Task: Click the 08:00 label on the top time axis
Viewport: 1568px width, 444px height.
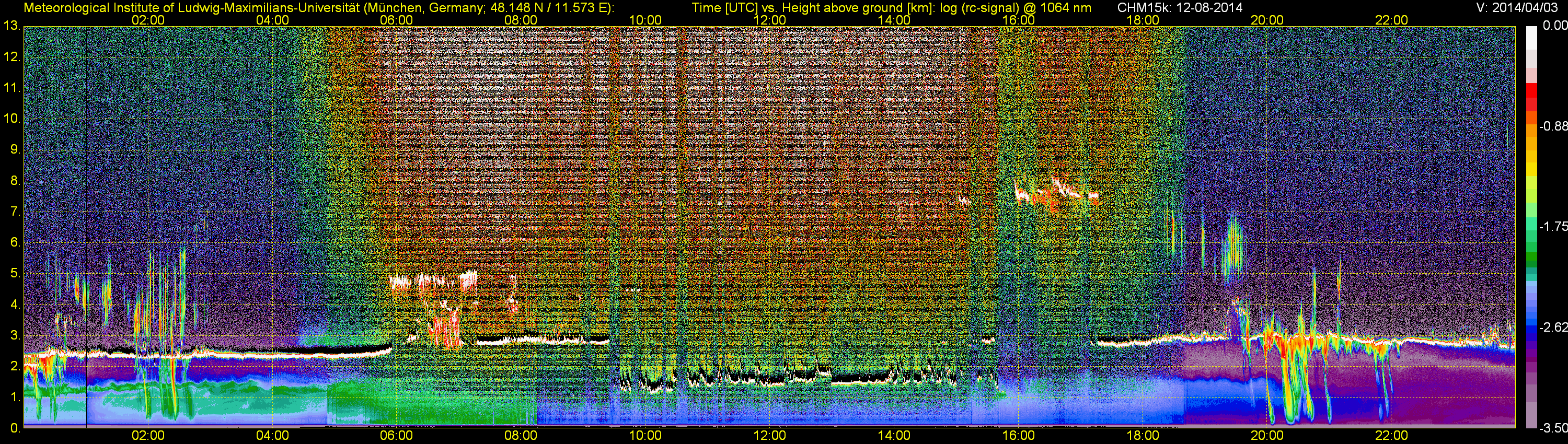Action: coord(521,20)
